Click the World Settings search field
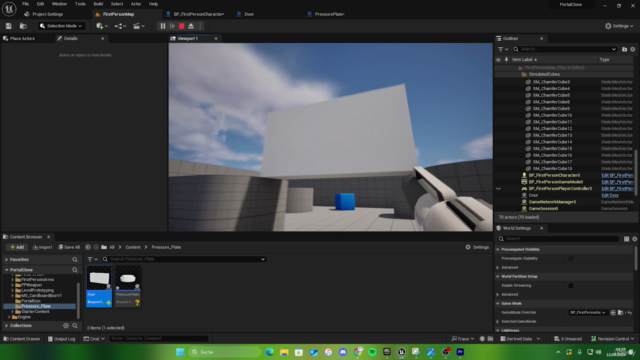 pos(559,239)
